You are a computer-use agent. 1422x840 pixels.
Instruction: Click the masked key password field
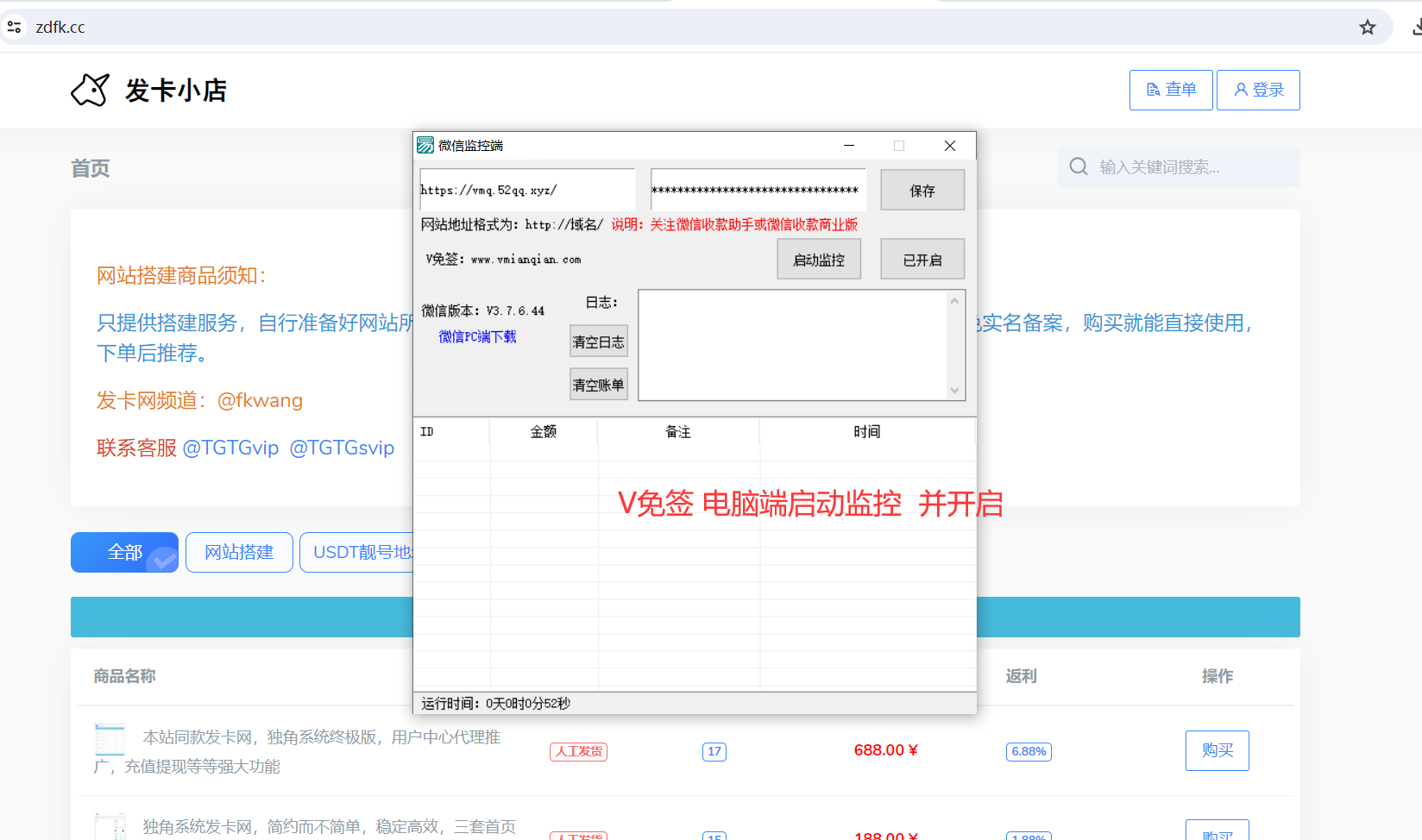pos(758,190)
